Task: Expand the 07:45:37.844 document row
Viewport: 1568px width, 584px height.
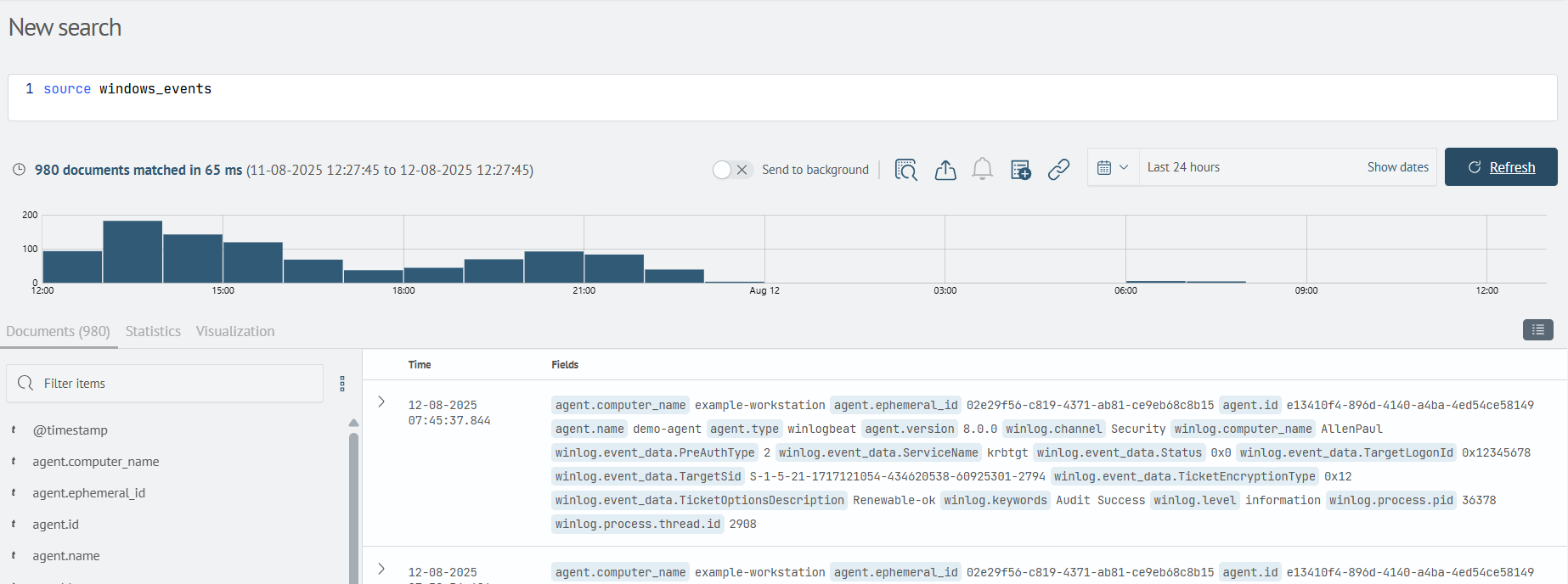Action: tap(381, 401)
